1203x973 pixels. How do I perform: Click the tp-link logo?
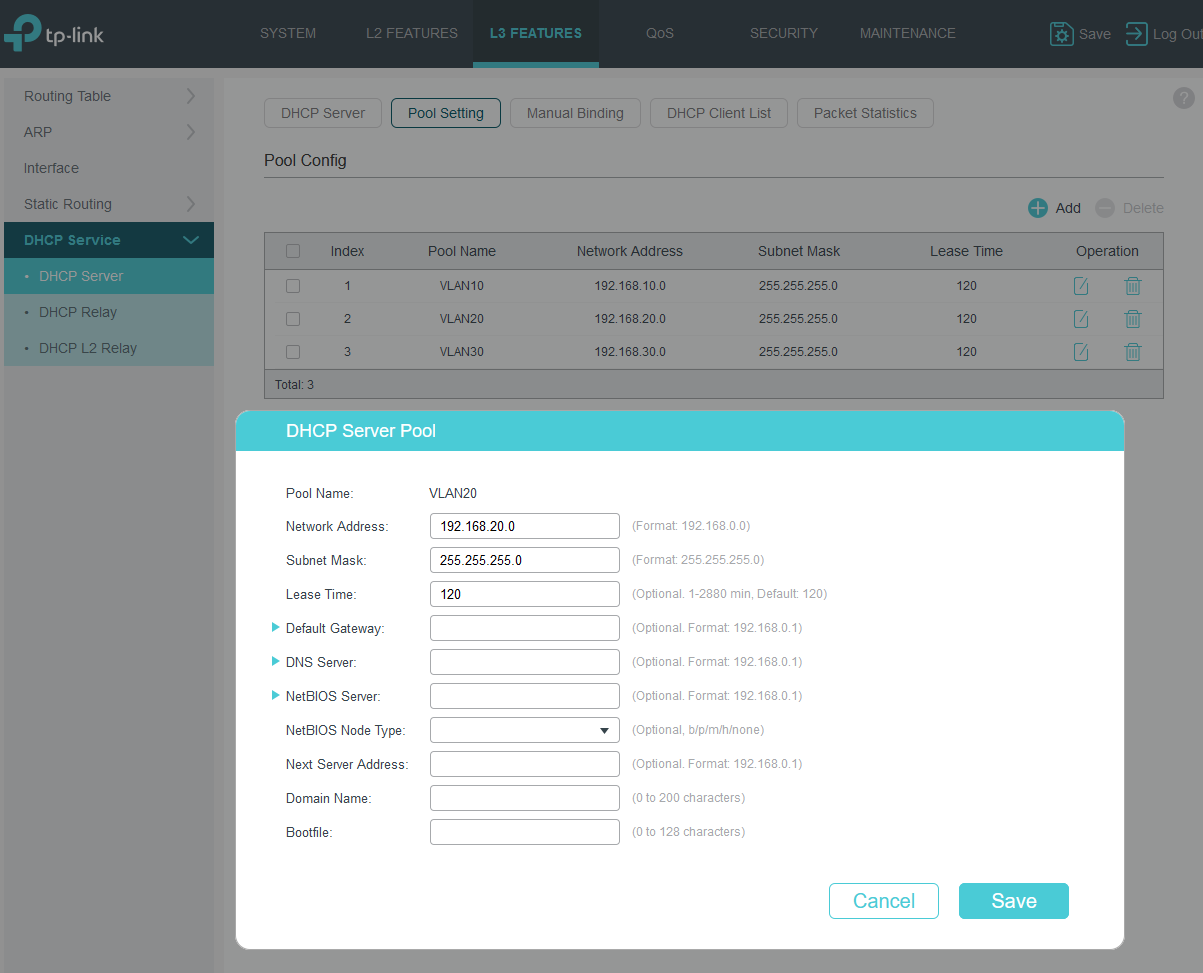(53, 33)
